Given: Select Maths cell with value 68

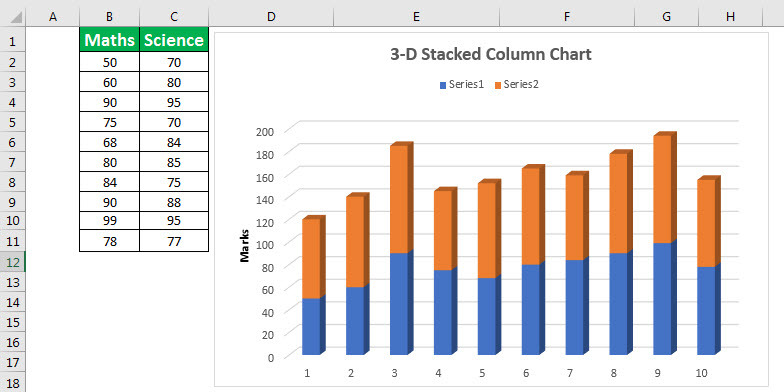Looking at the screenshot, I should click(x=110, y=142).
